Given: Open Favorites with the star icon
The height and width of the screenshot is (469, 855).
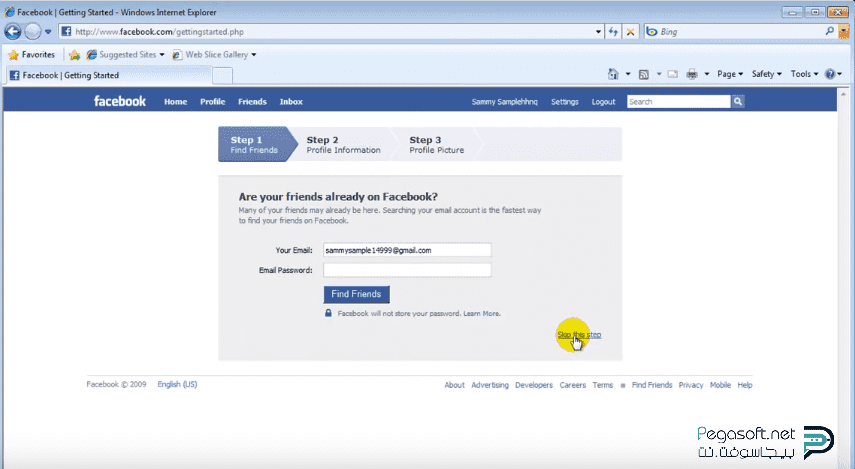Looking at the screenshot, I should point(32,55).
